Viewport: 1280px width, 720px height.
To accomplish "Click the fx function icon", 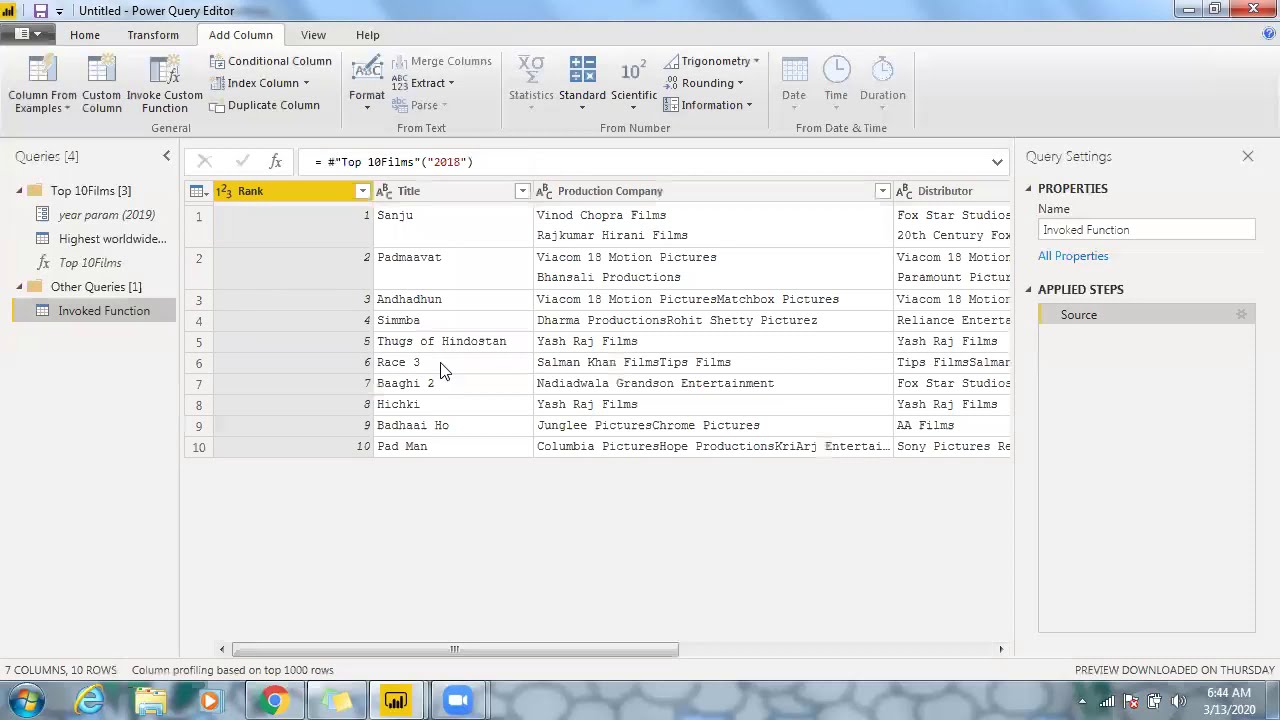I will coord(275,161).
